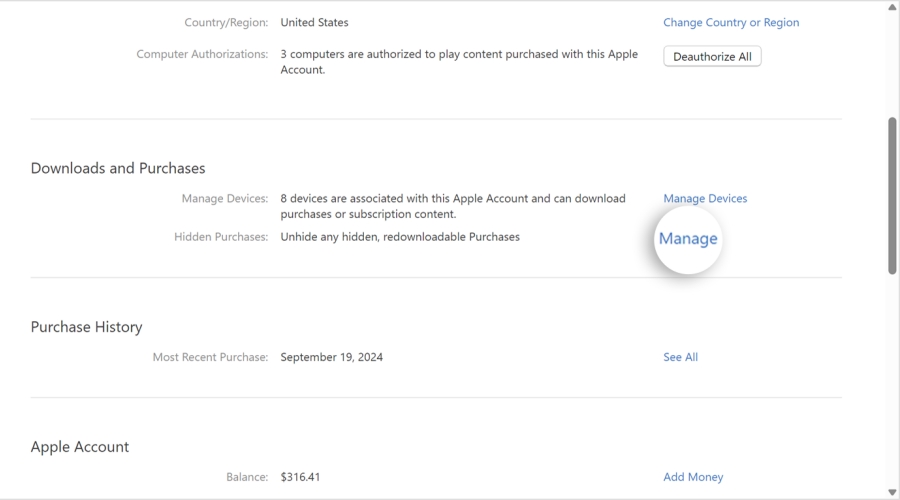Viewport: 900px width, 500px height.
Task: Open the Add Money link
Action: click(x=693, y=477)
